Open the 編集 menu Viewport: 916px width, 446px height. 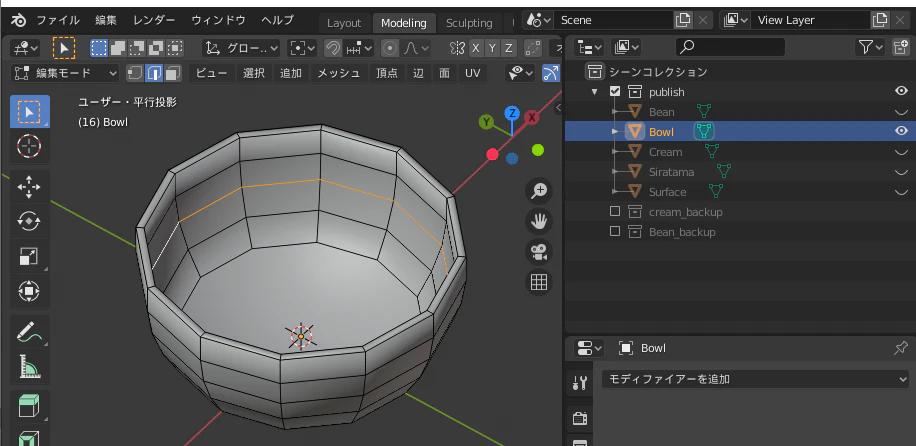[x=106, y=20]
